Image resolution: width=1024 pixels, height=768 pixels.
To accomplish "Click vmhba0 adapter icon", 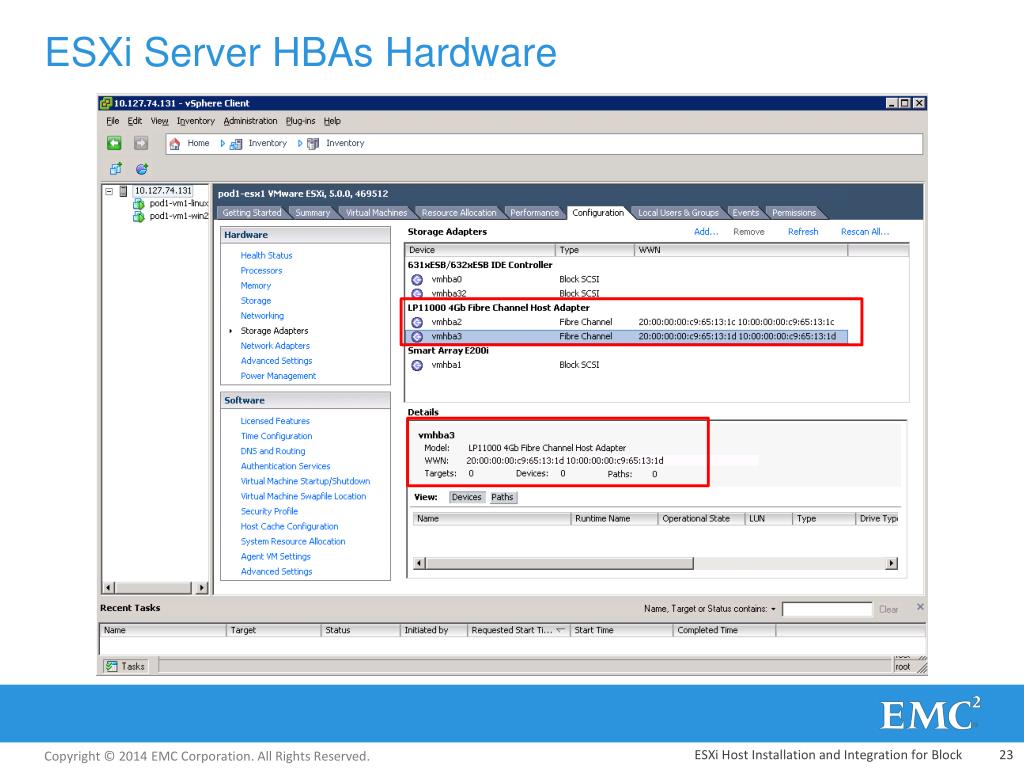I will (x=417, y=280).
